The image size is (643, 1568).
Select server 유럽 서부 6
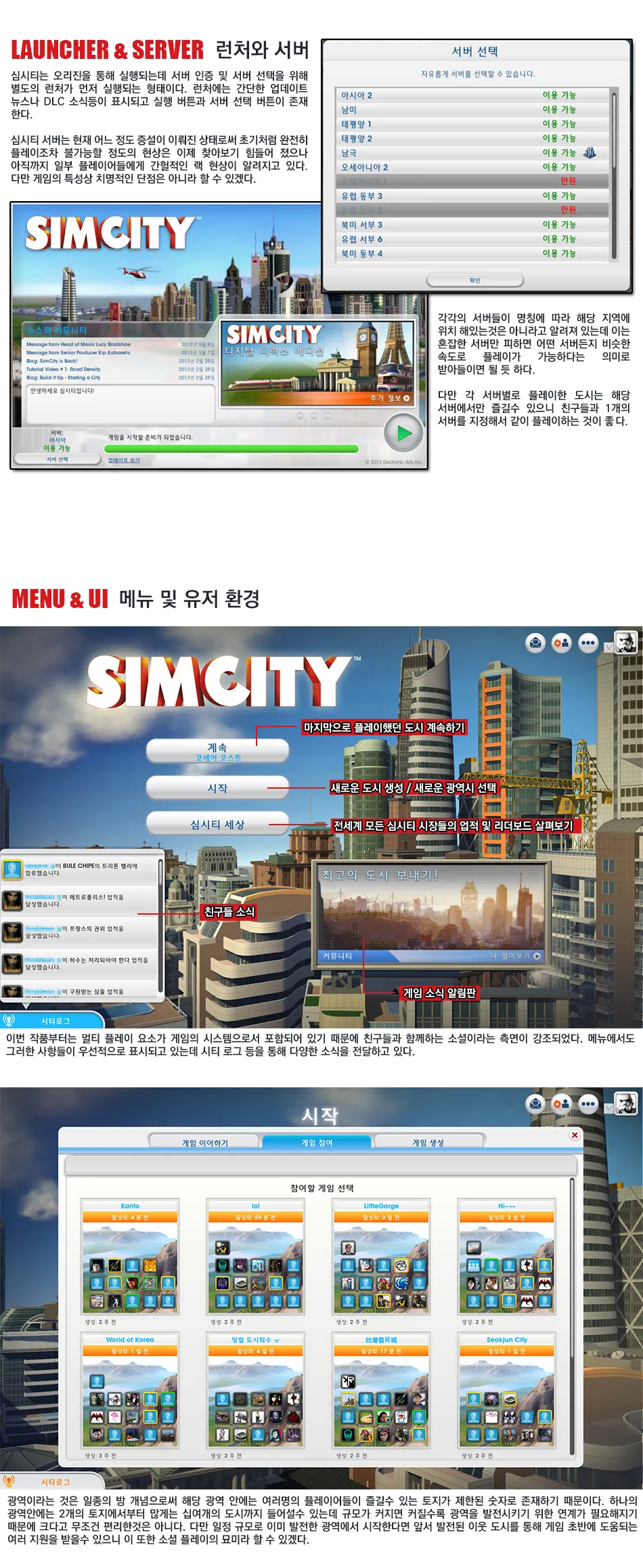point(472,239)
